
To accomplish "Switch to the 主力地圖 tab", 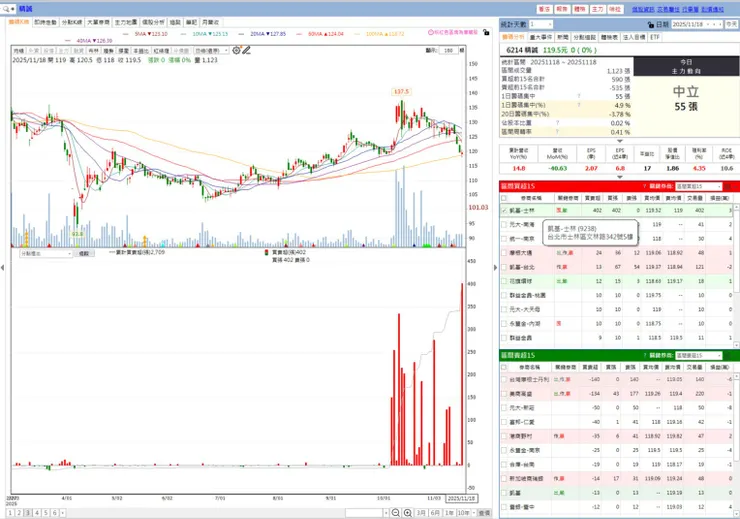I will pos(126,22).
